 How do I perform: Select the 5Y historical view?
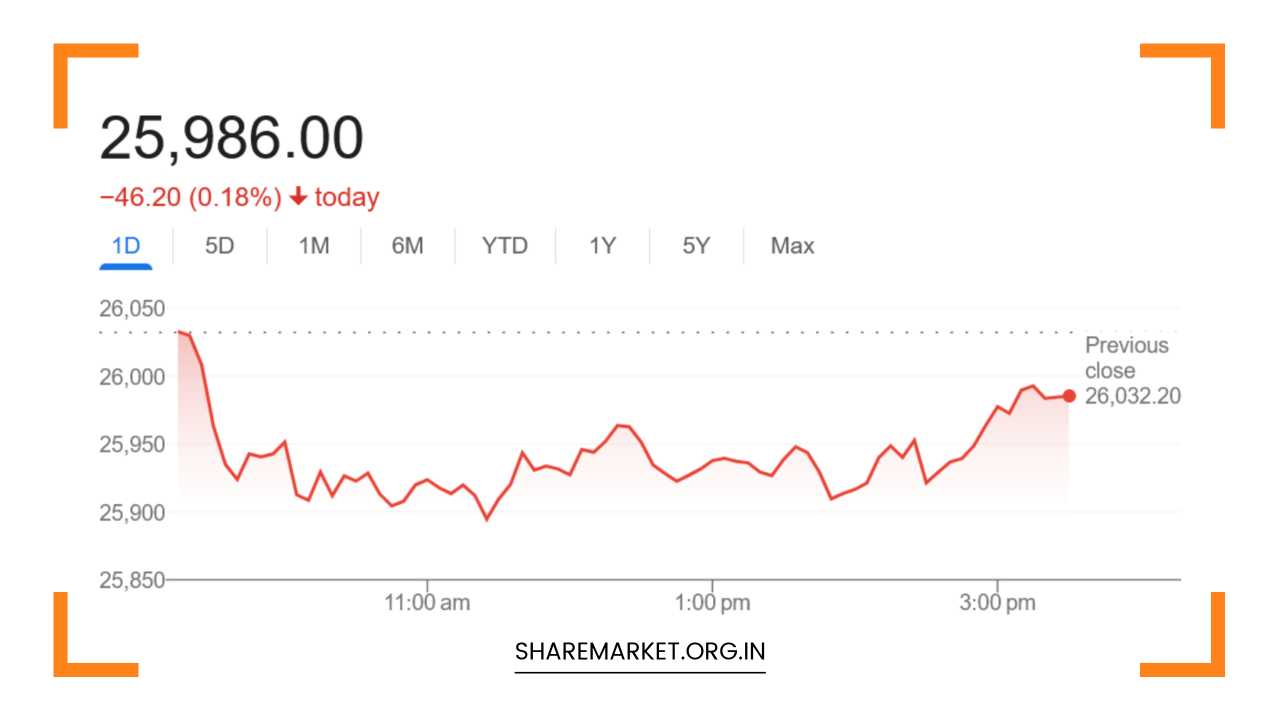point(695,245)
